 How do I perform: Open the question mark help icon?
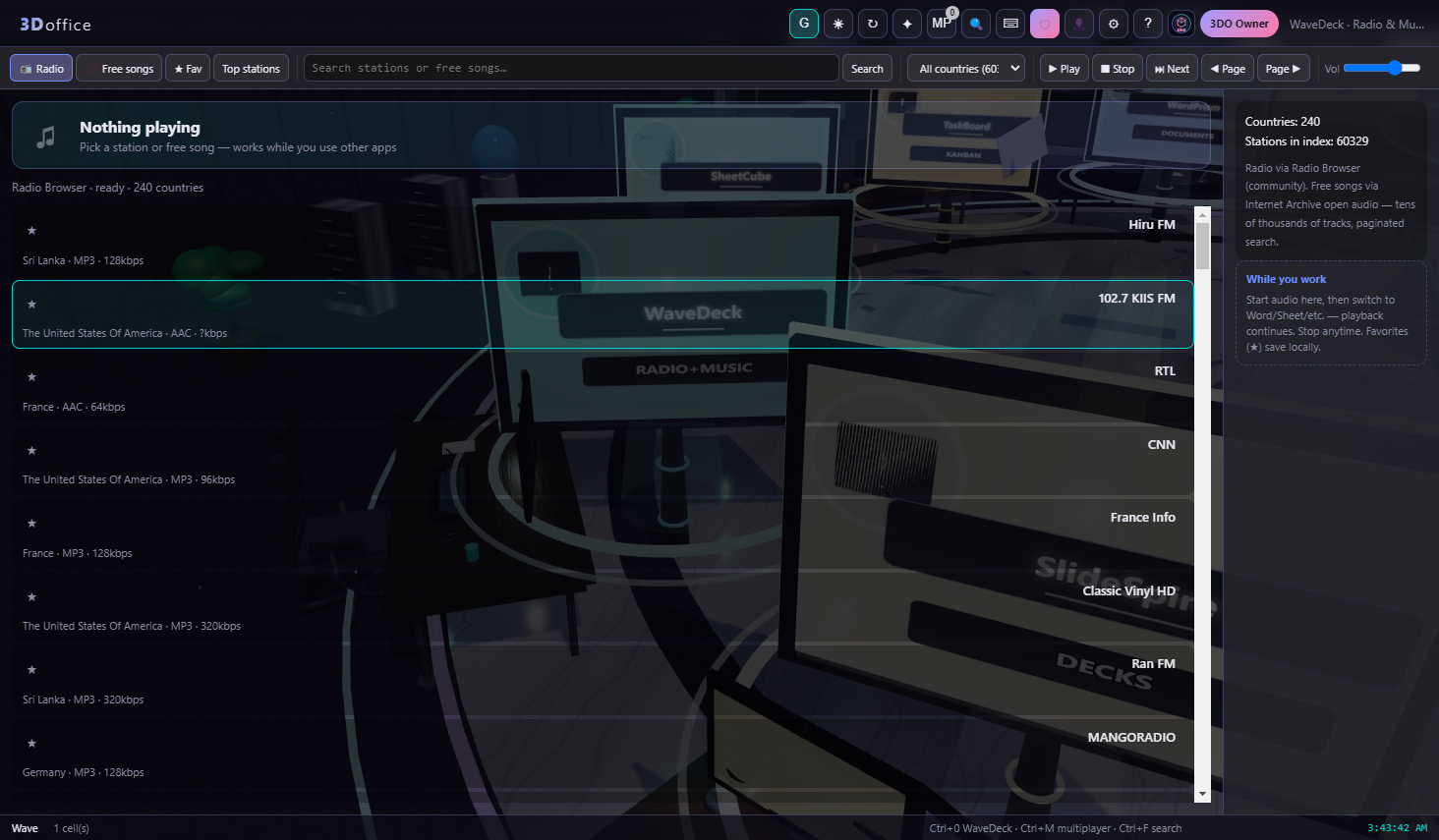[x=1148, y=24]
